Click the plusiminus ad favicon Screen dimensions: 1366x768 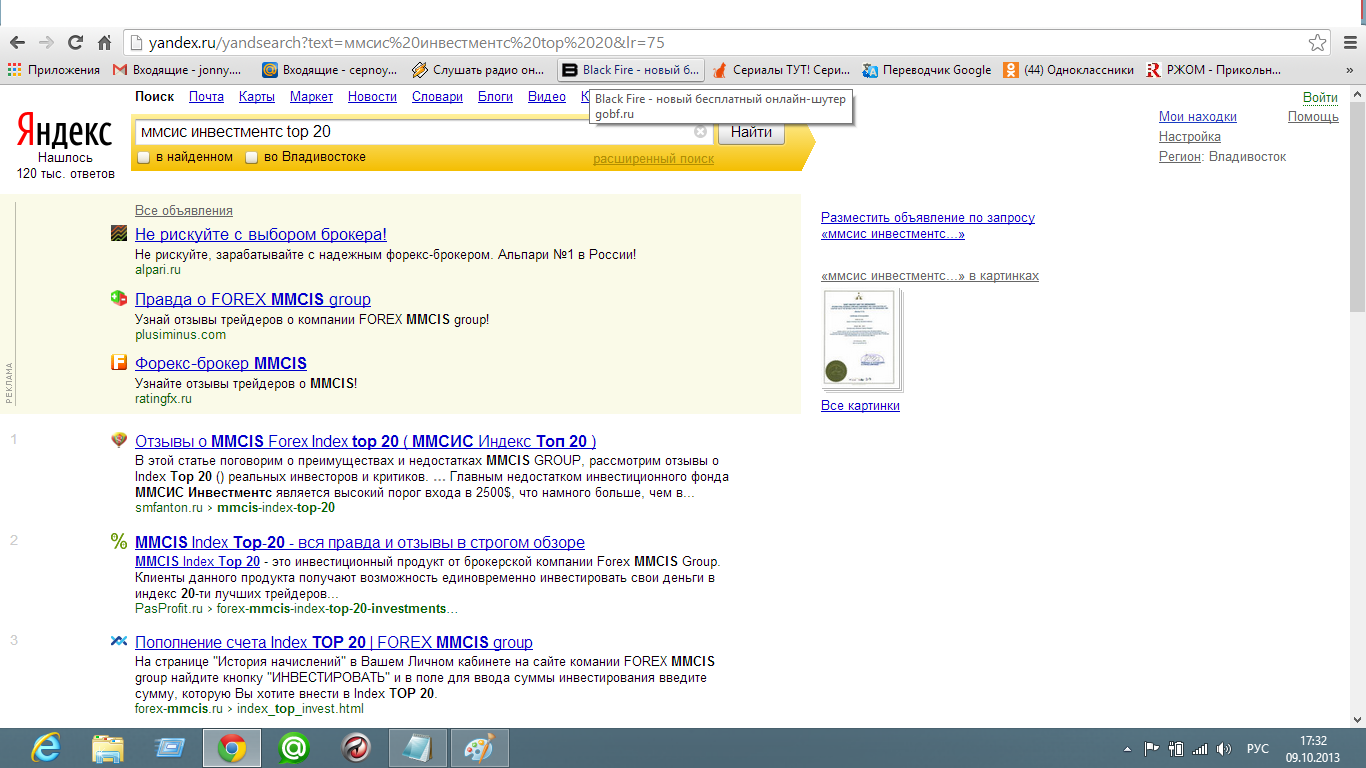[x=119, y=298]
